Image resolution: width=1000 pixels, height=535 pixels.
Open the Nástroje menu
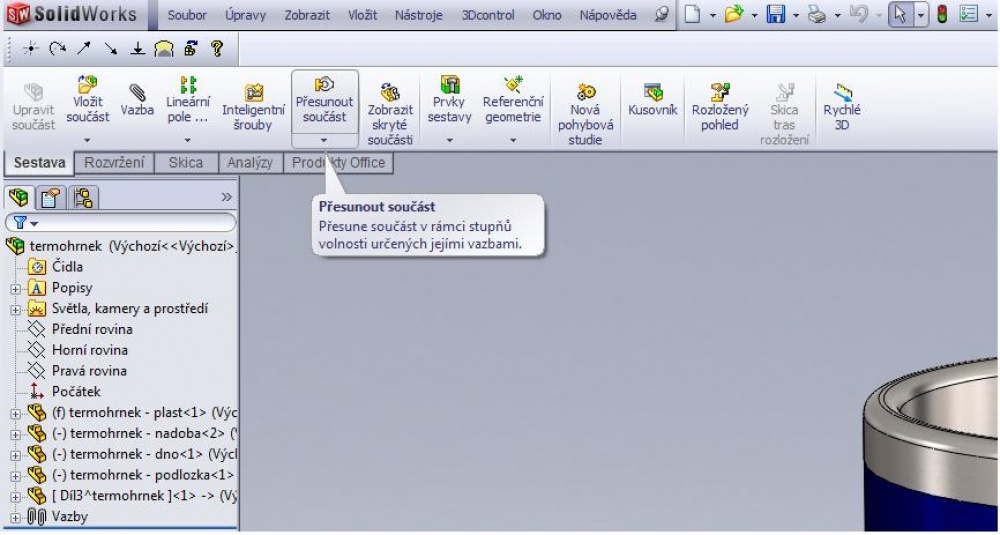pyautogui.click(x=418, y=15)
